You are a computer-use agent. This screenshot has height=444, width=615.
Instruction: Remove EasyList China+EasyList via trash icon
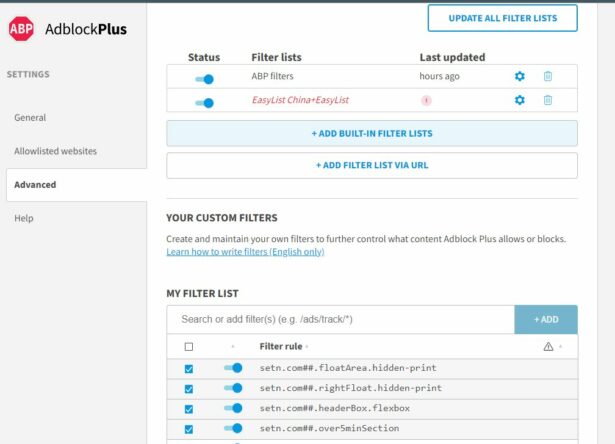[x=547, y=100]
